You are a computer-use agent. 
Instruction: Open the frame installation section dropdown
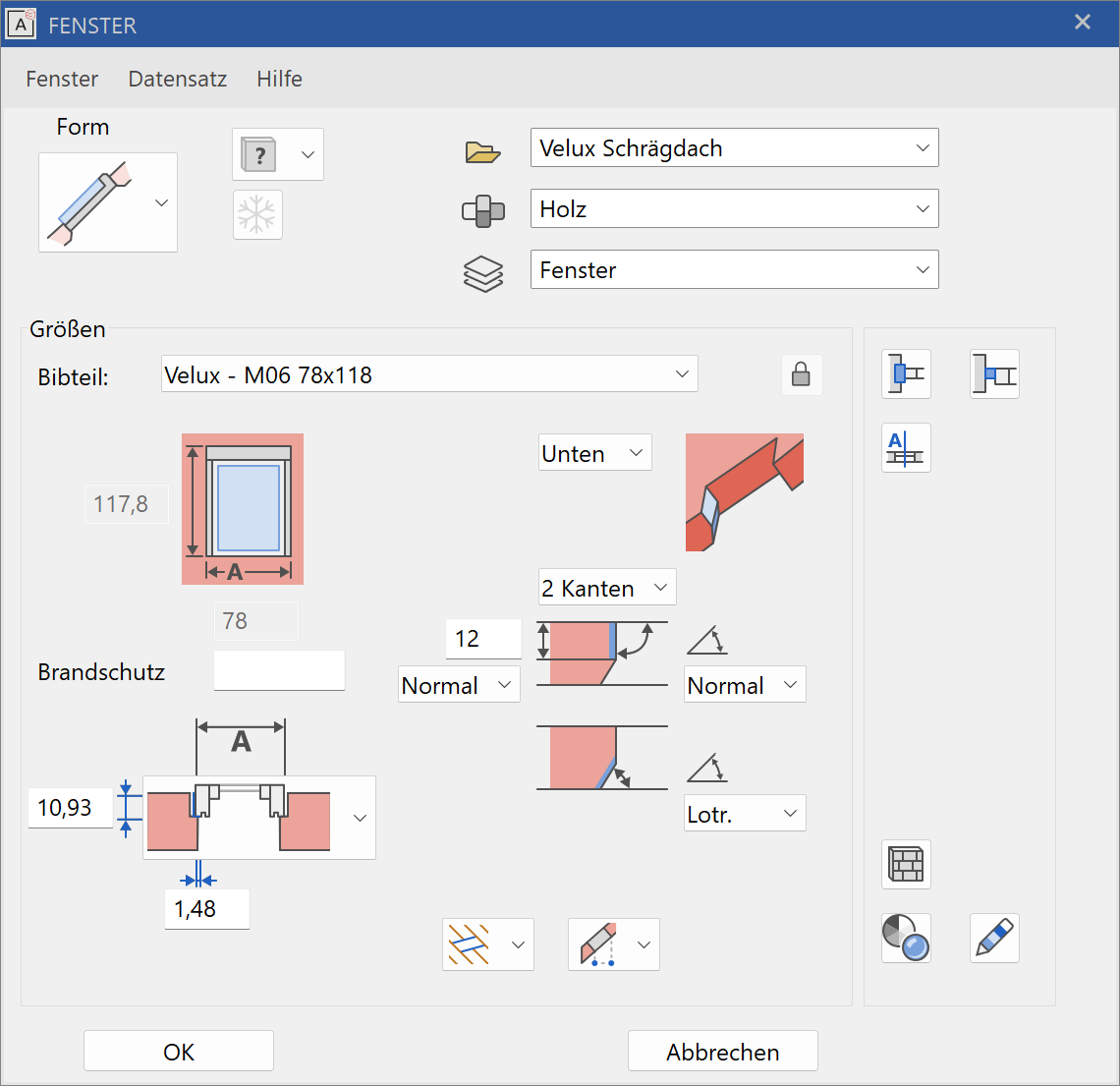point(259,818)
